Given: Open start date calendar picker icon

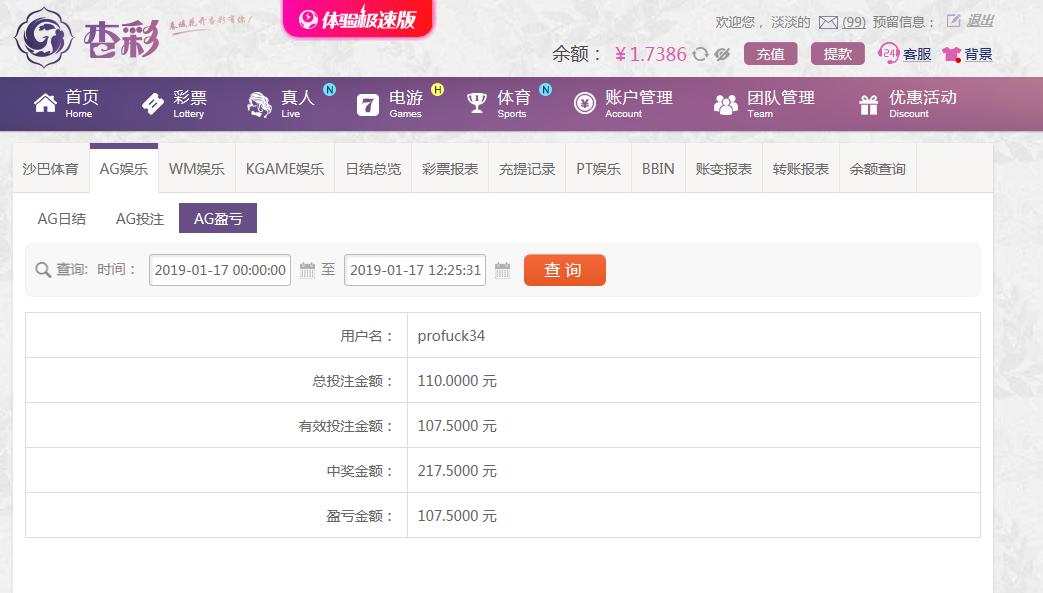Looking at the screenshot, I should coord(308,270).
